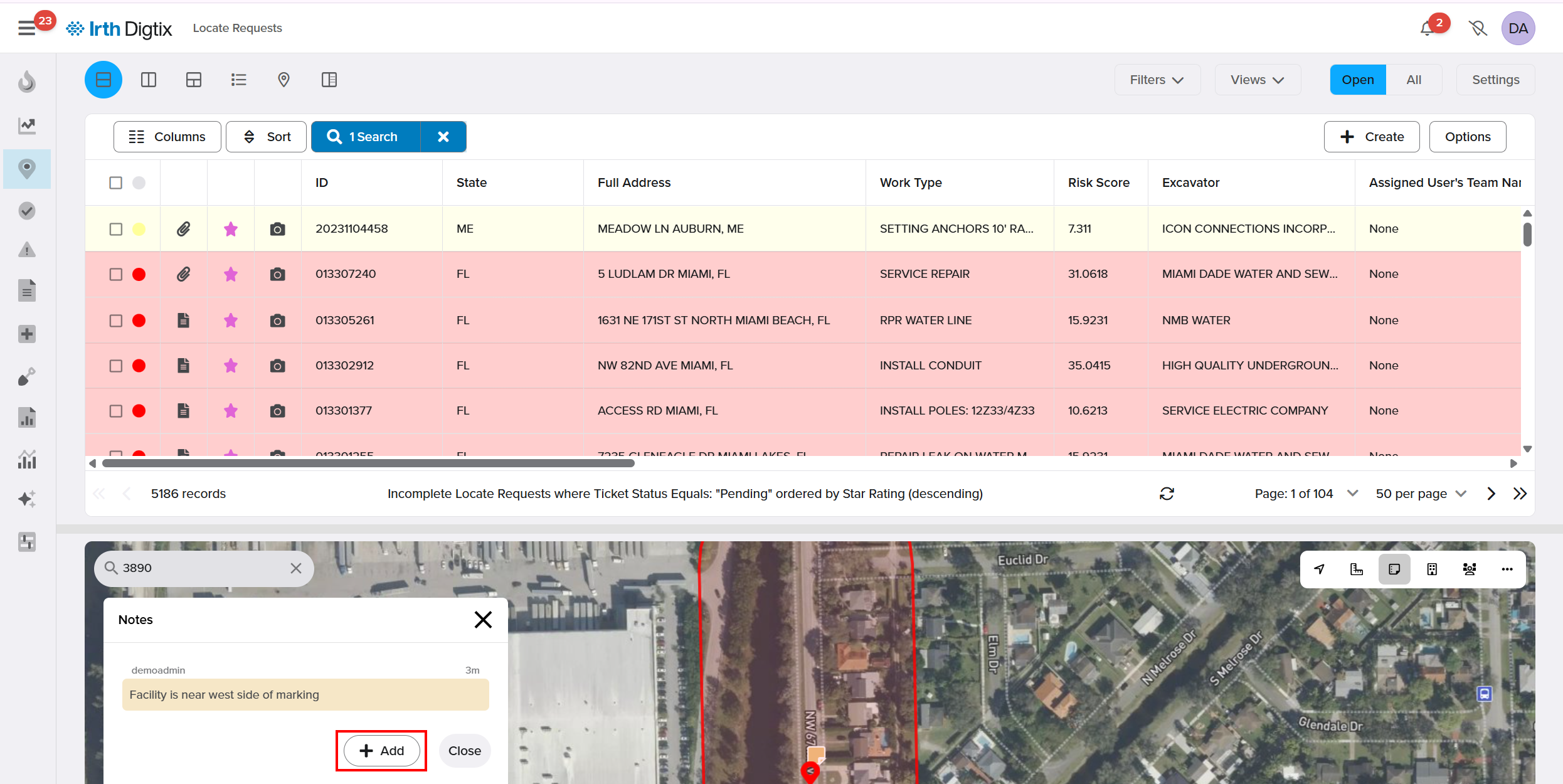This screenshot has width=1563, height=784.
Task: Add a new note with Add button
Action: 381,751
